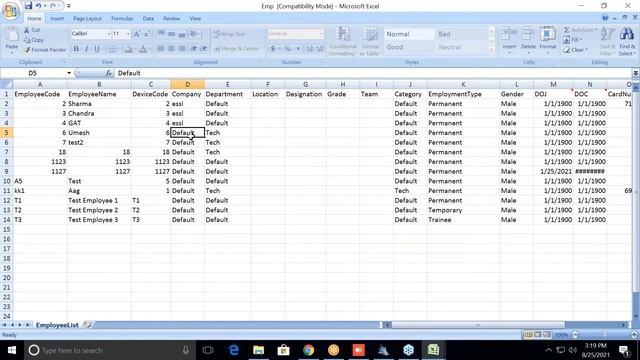Undo the last action in Quick Access toolbar

point(38,6)
